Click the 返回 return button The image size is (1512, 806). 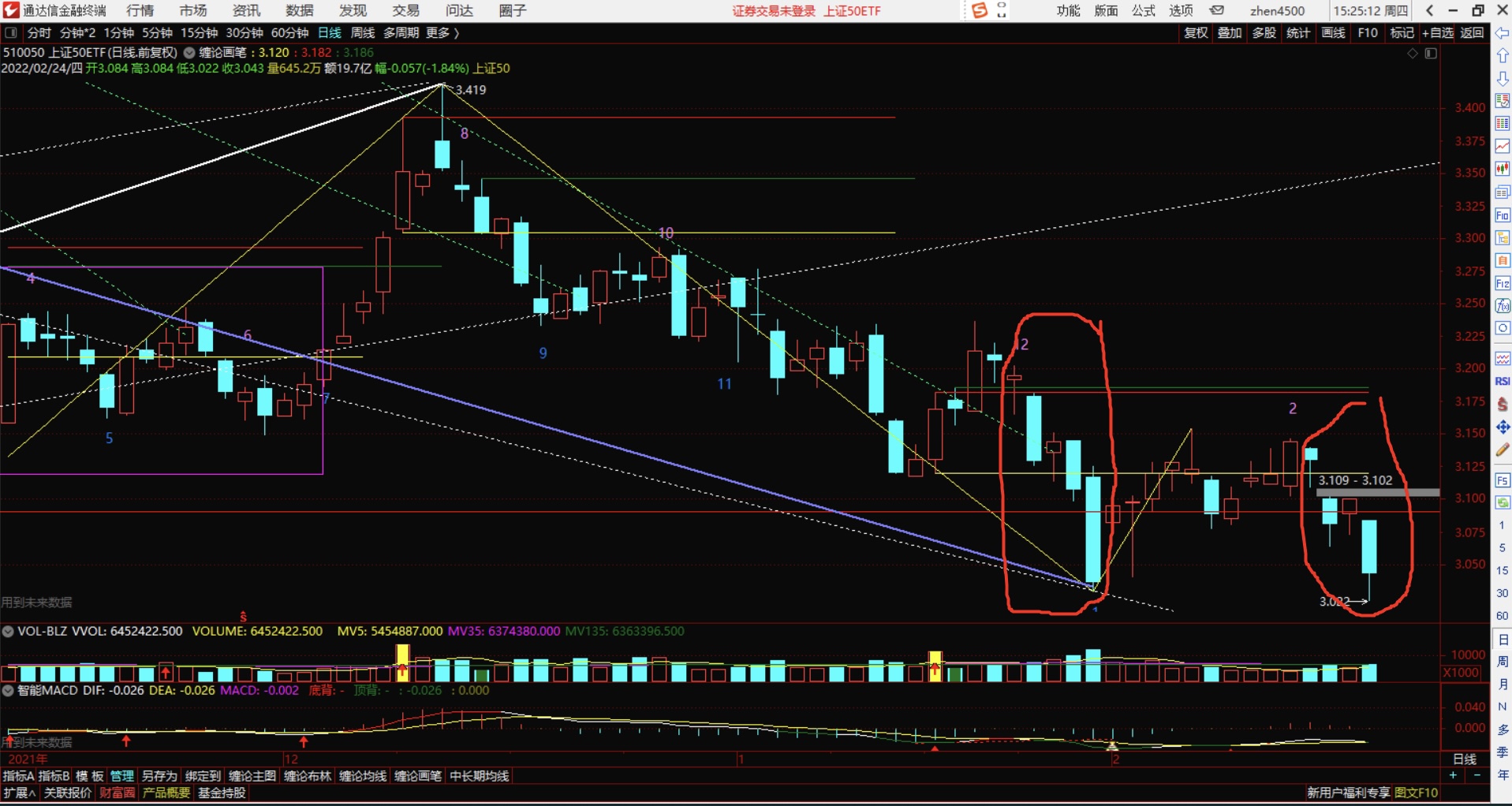1473,33
